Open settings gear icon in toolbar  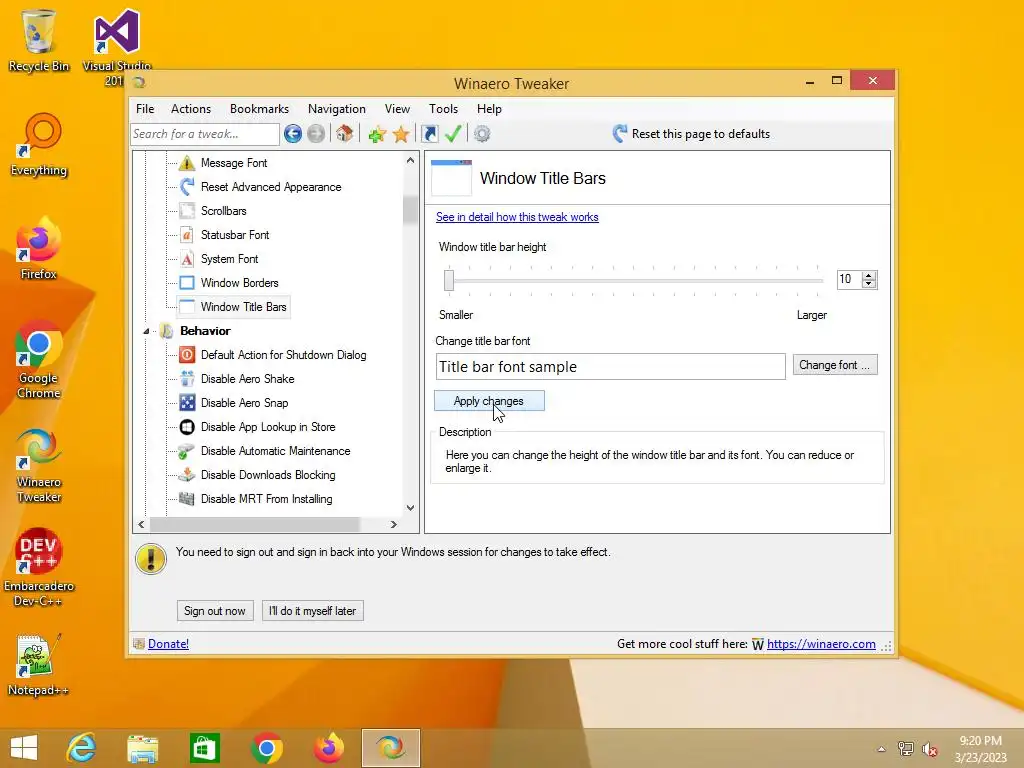pyautogui.click(x=482, y=134)
